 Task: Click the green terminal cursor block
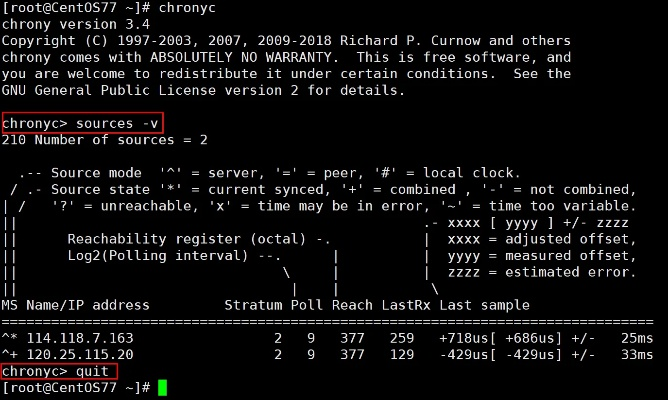162,388
